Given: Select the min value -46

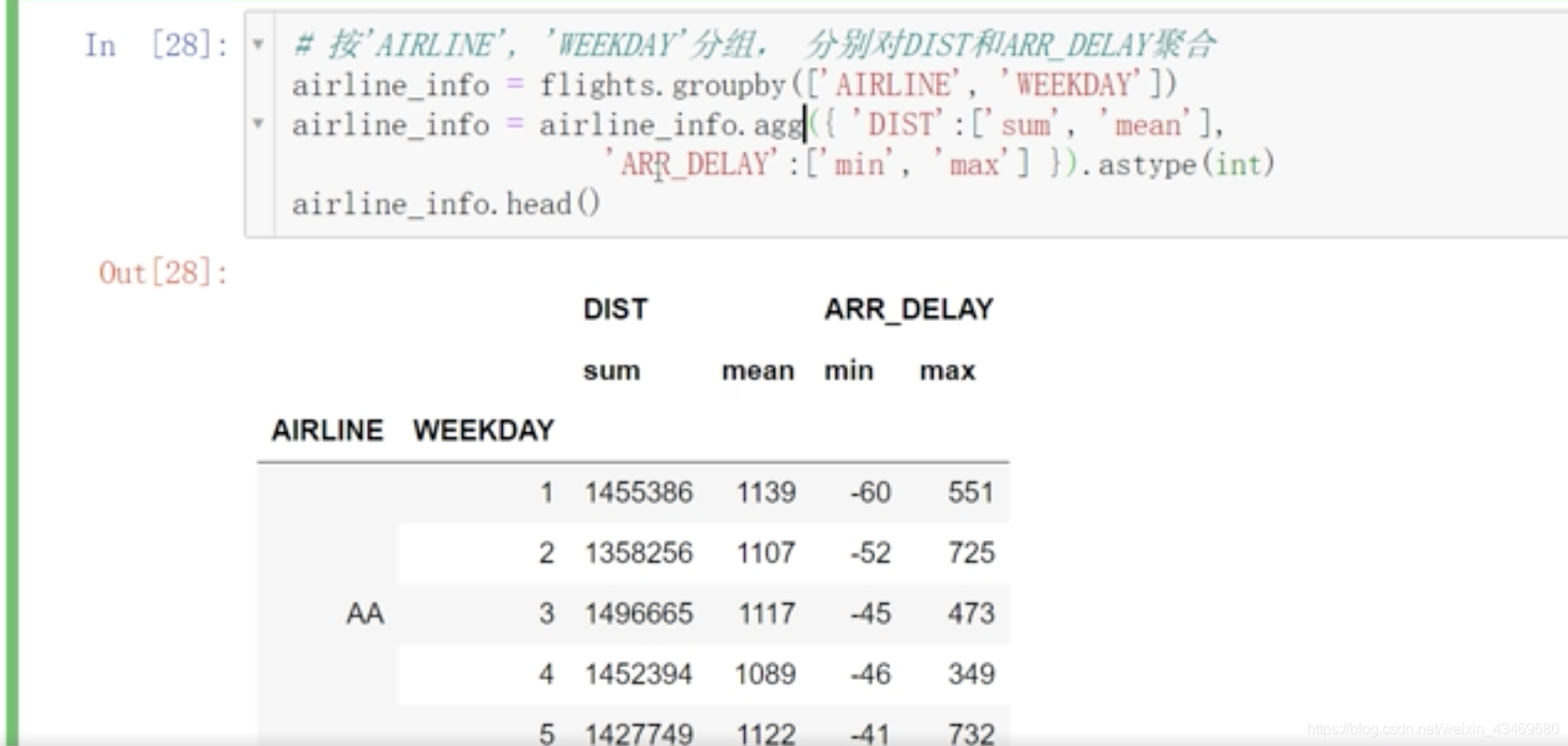Looking at the screenshot, I should 870,674.
